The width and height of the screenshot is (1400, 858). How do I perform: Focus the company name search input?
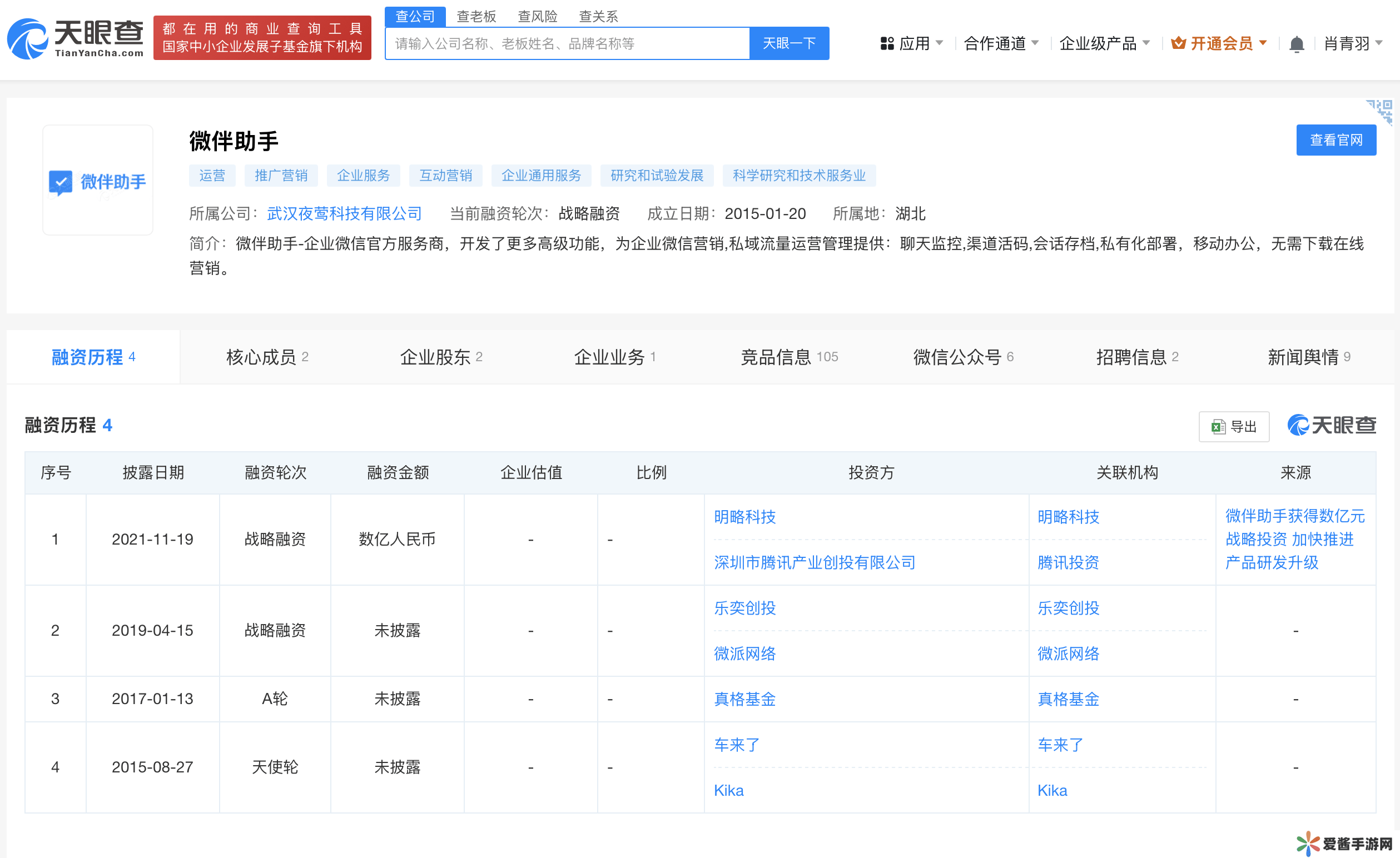coord(567,44)
